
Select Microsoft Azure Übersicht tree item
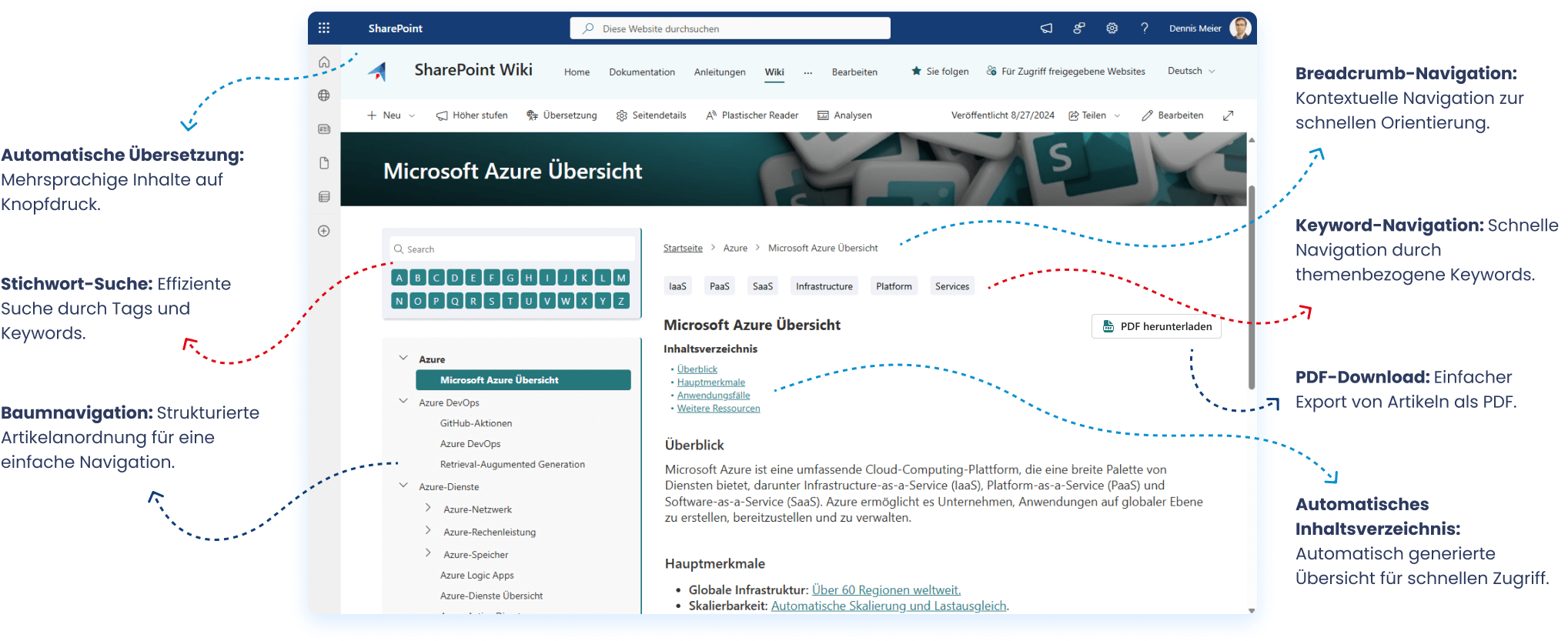coord(523,380)
